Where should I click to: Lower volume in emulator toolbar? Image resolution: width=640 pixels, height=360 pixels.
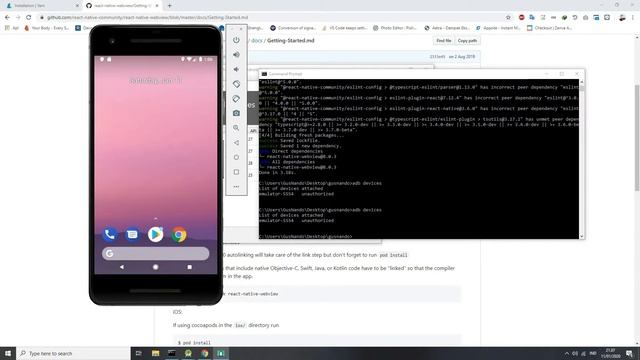(x=236, y=69)
